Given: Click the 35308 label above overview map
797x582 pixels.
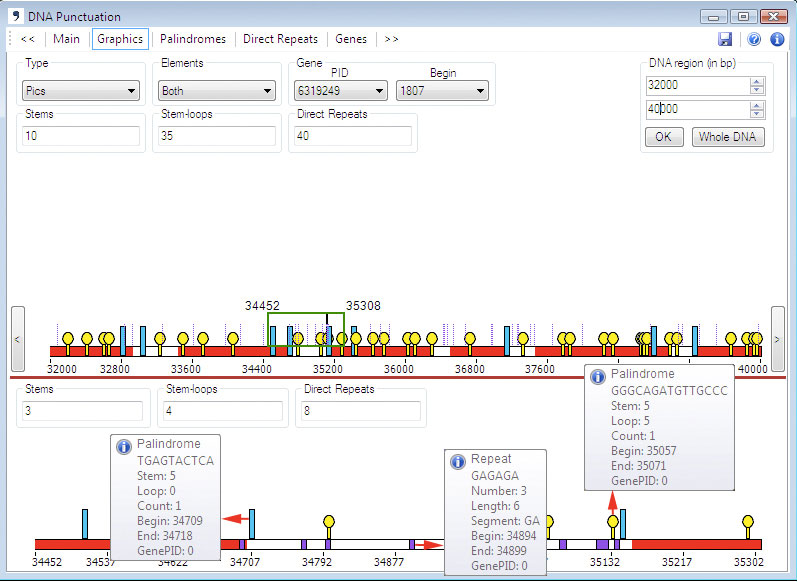Looking at the screenshot, I should click(x=363, y=305).
